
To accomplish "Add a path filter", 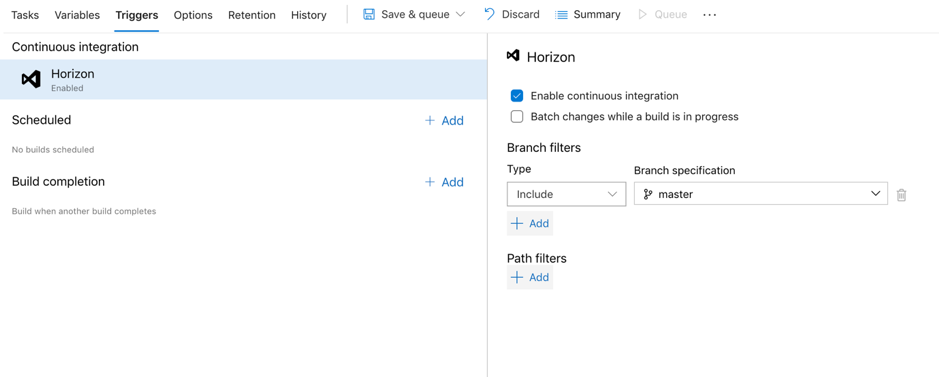I will [x=530, y=278].
